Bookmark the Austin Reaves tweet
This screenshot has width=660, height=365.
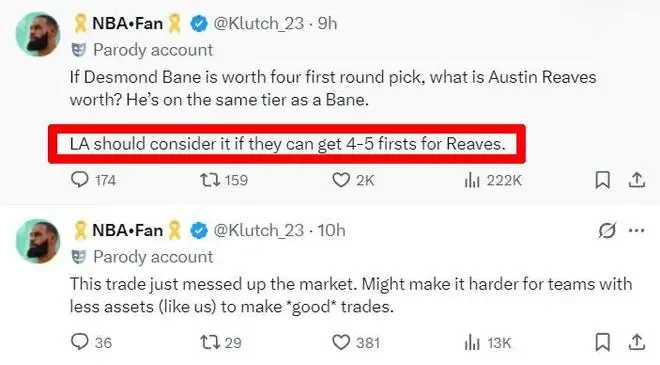pos(602,180)
